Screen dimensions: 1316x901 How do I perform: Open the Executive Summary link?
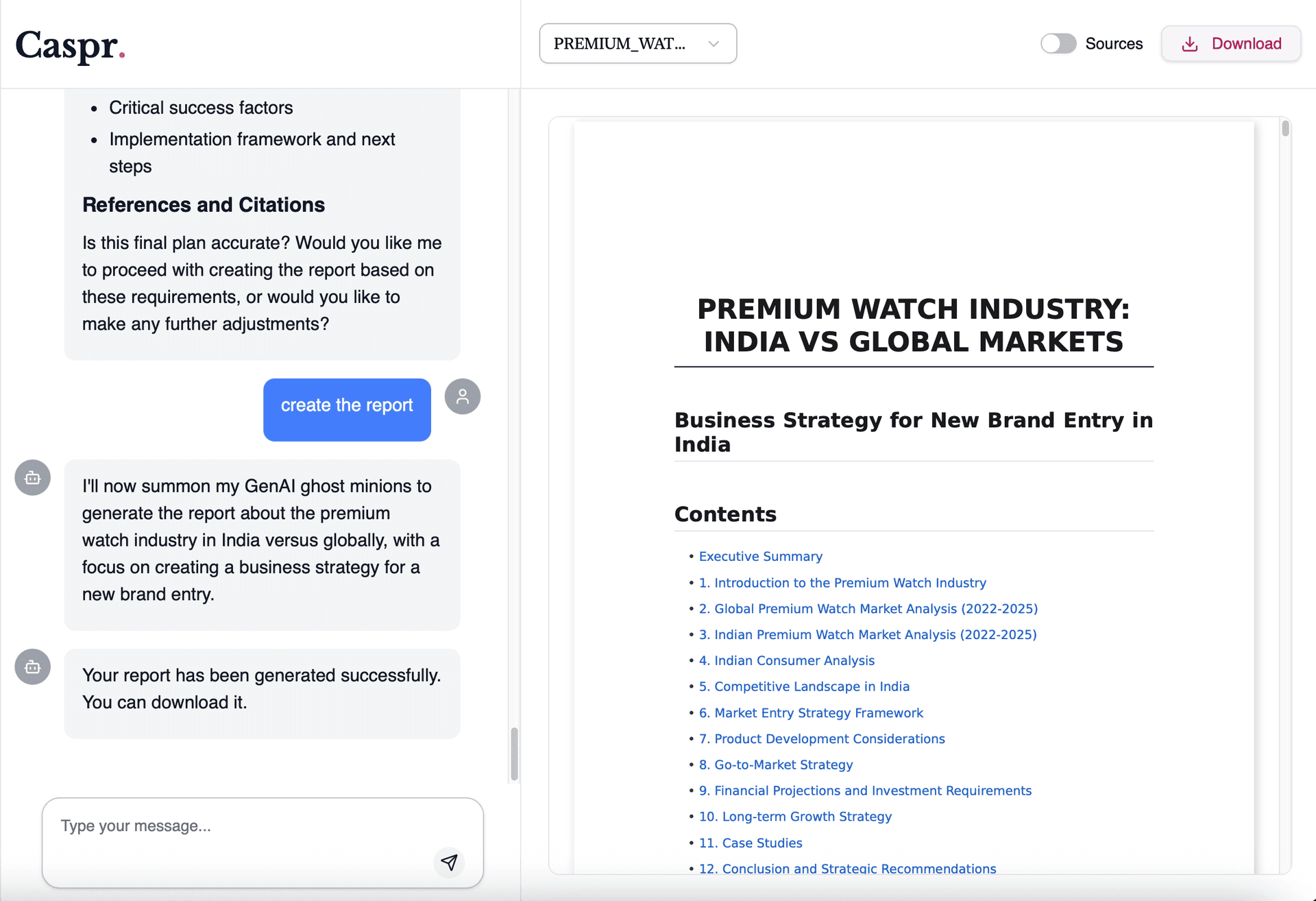click(760, 556)
